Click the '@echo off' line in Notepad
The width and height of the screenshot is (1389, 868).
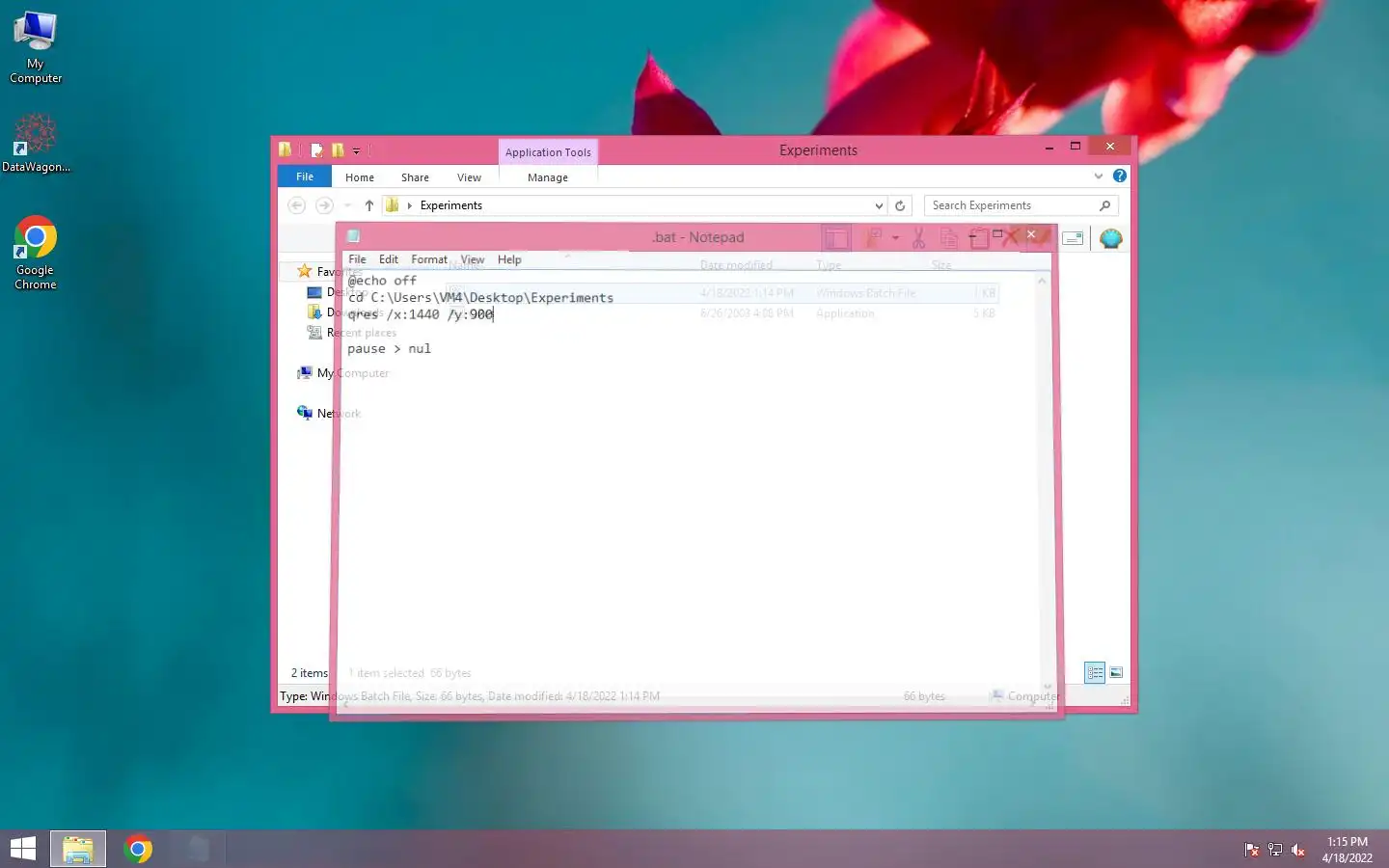pyautogui.click(x=382, y=281)
